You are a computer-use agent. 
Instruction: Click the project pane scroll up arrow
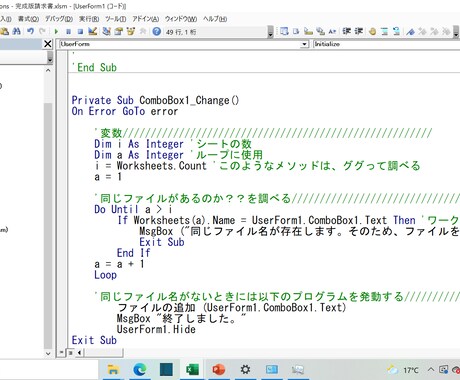[x=48, y=70]
